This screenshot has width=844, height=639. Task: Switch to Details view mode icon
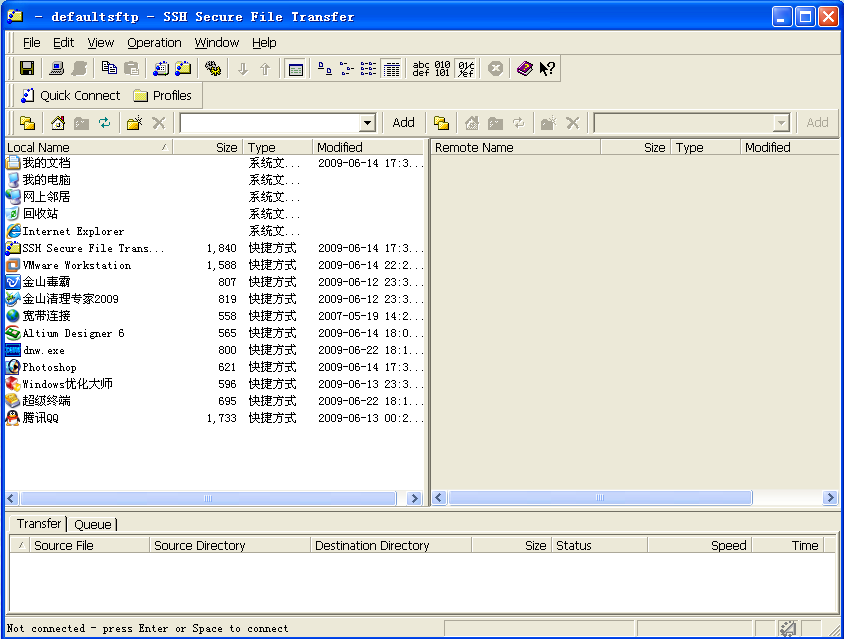click(x=392, y=68)
